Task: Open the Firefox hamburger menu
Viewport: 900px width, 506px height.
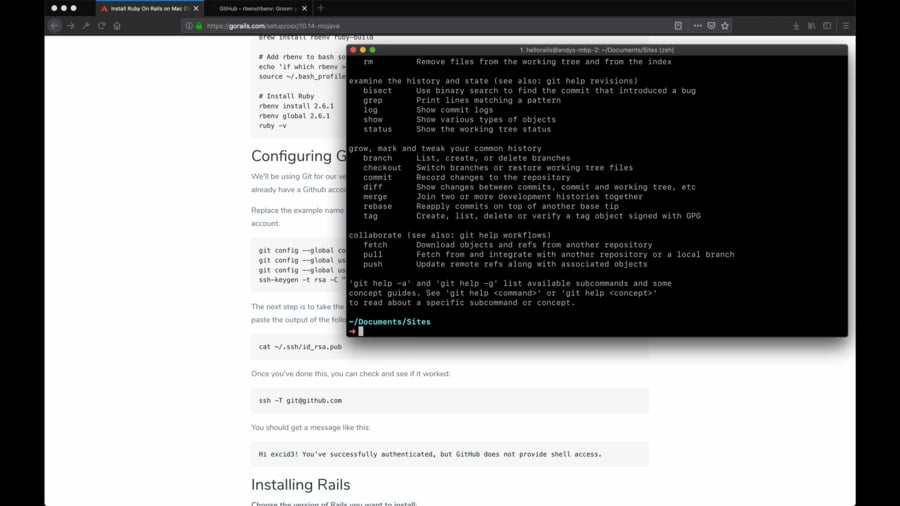Action: coord(845,26)
